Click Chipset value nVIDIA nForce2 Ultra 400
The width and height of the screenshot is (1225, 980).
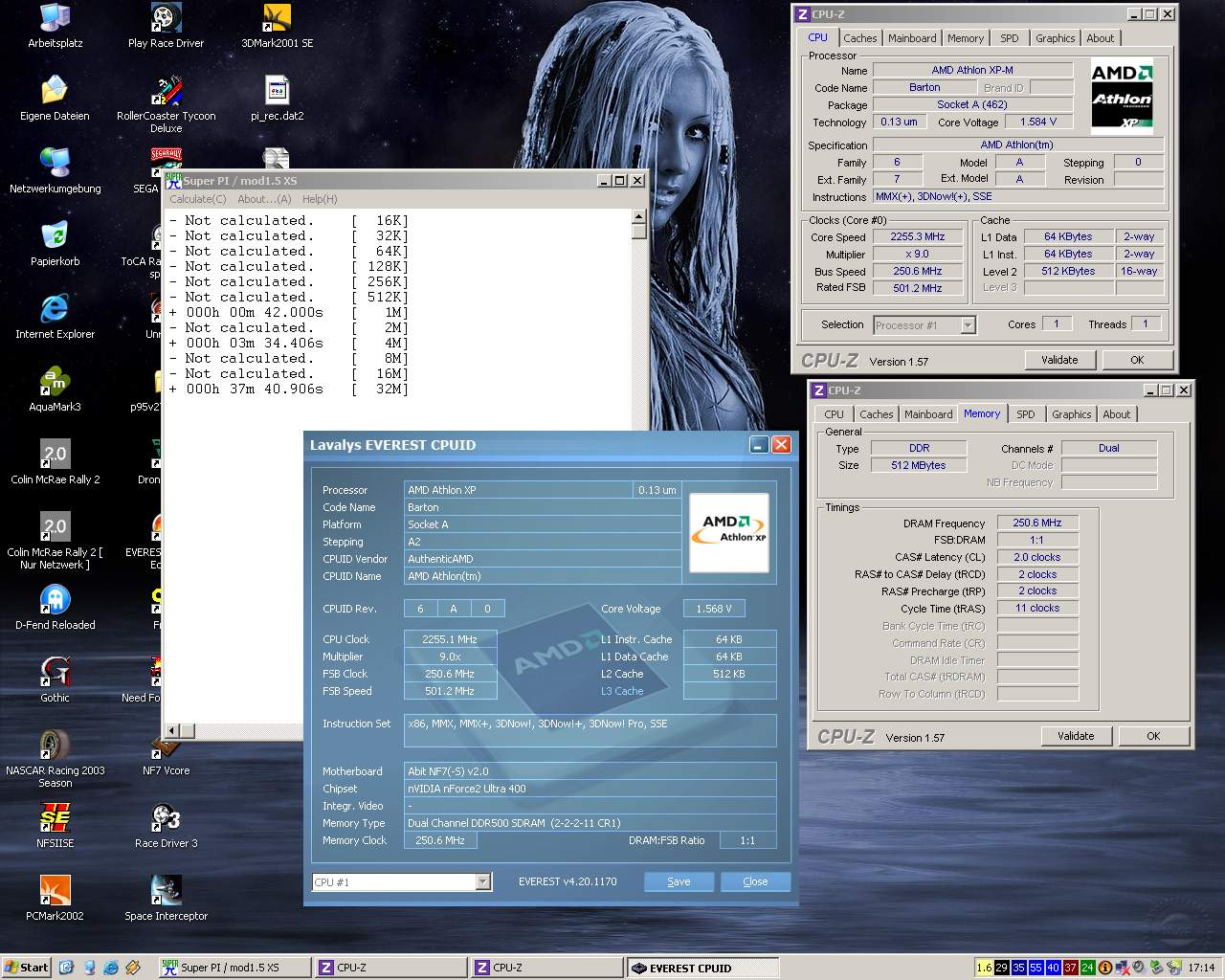[590, 789]
